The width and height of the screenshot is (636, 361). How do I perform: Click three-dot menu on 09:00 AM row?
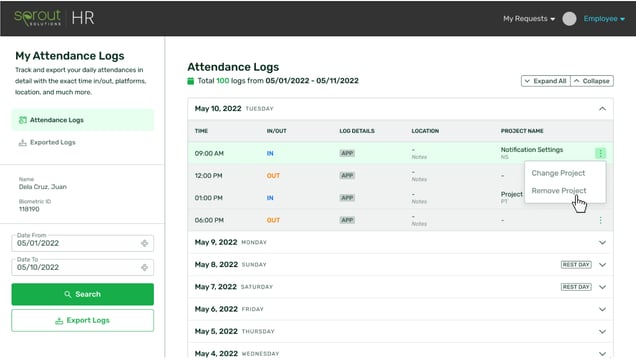pos(600,153)
